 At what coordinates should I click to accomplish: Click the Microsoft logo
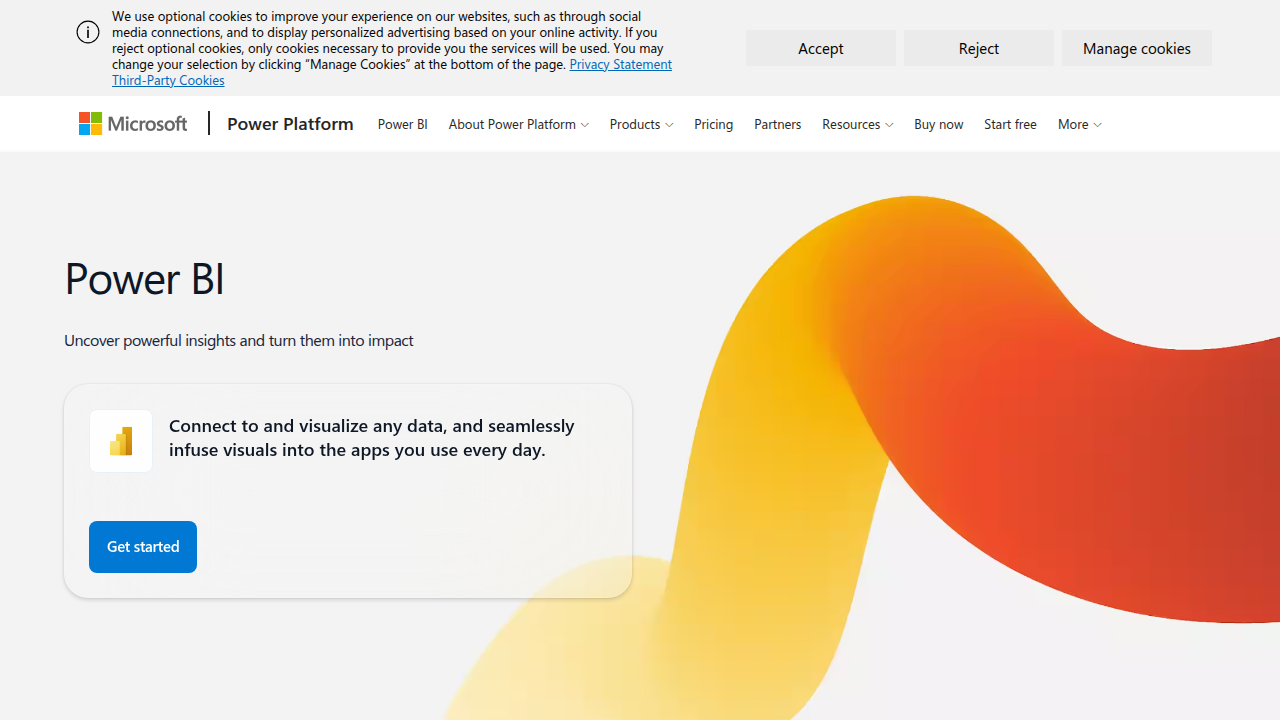click(133, 124)
